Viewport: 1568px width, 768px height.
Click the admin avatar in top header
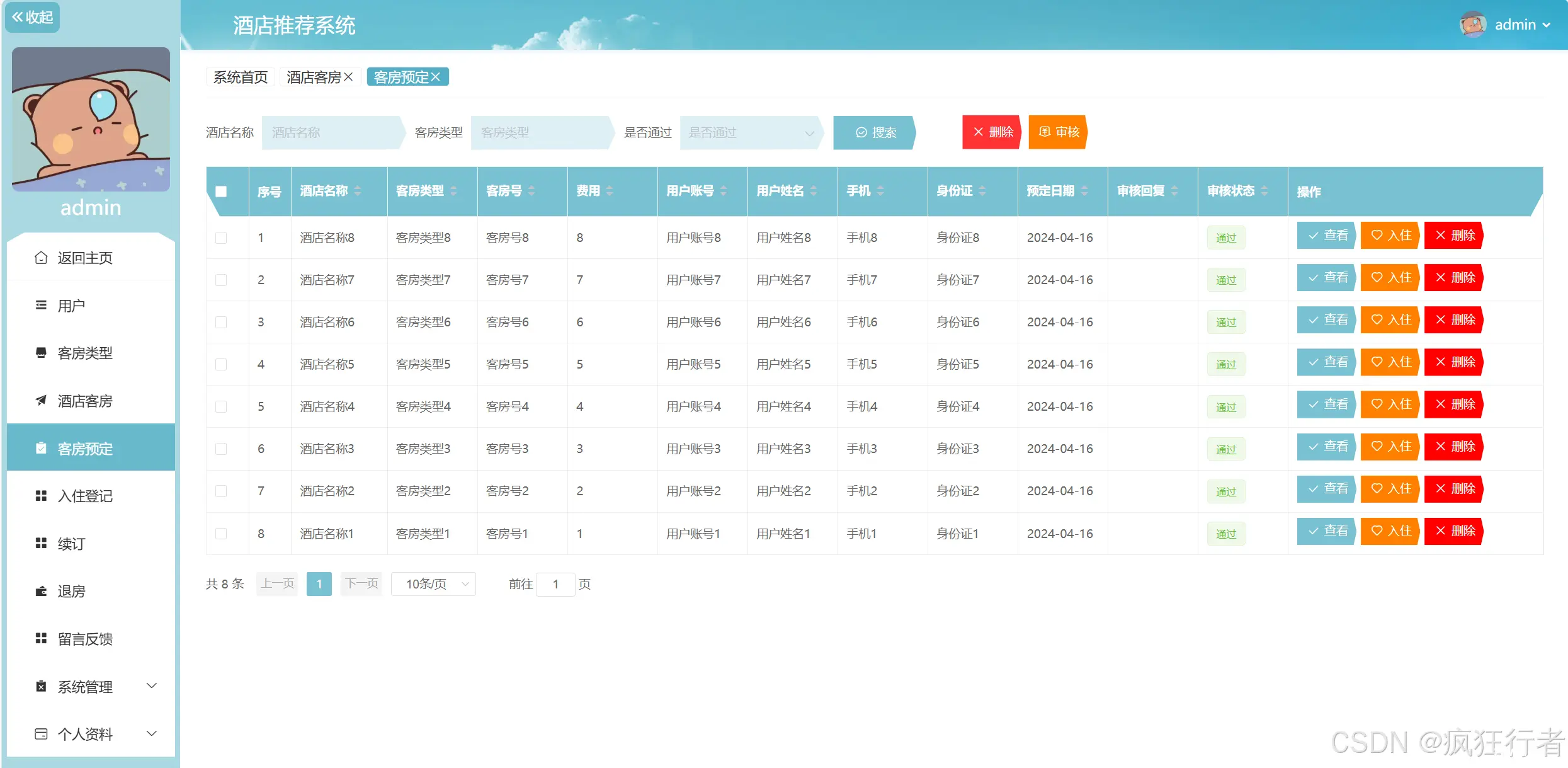click(1473, 25)
